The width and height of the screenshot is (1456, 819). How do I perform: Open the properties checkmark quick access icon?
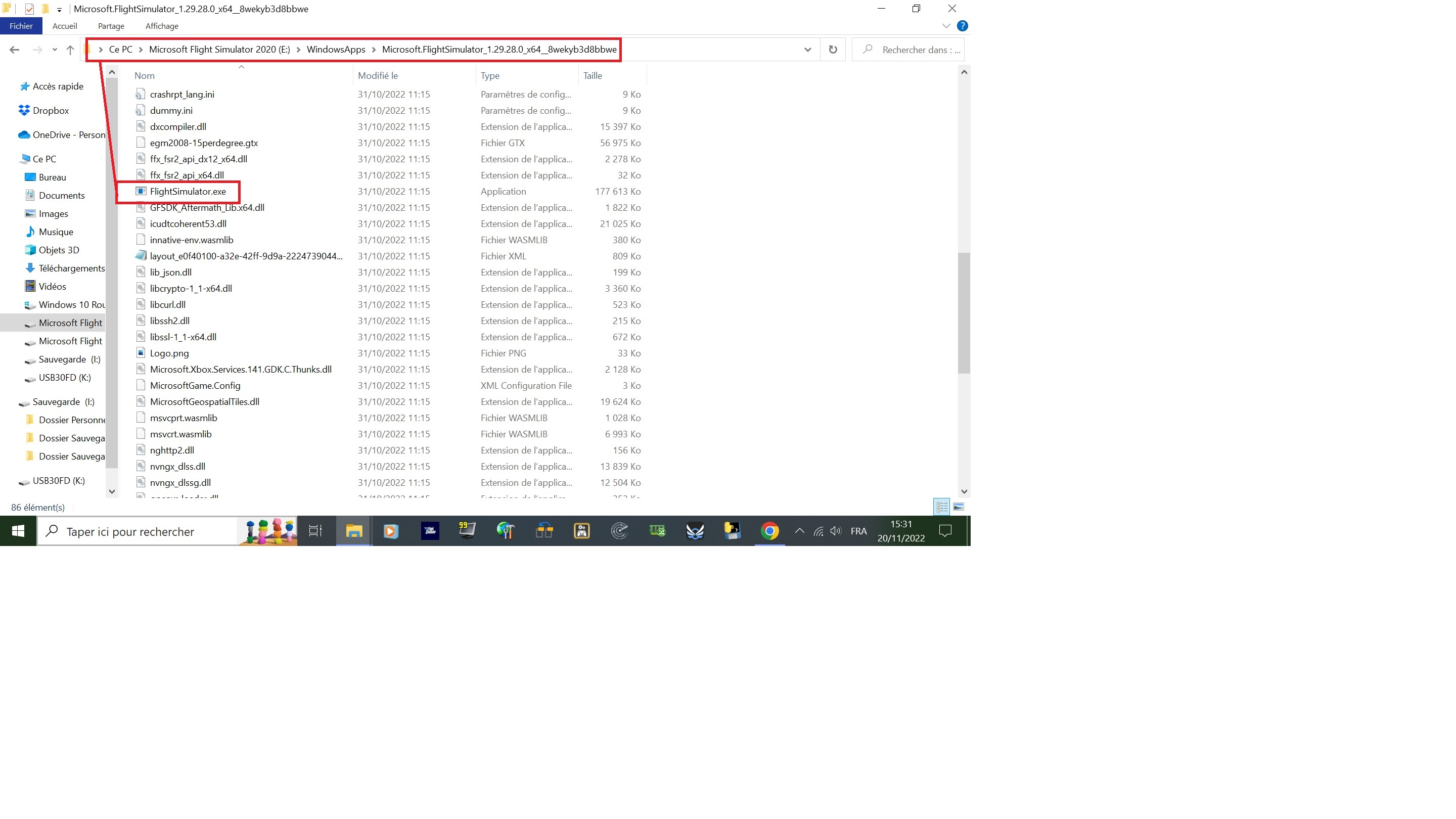click(x=29, y=9)
